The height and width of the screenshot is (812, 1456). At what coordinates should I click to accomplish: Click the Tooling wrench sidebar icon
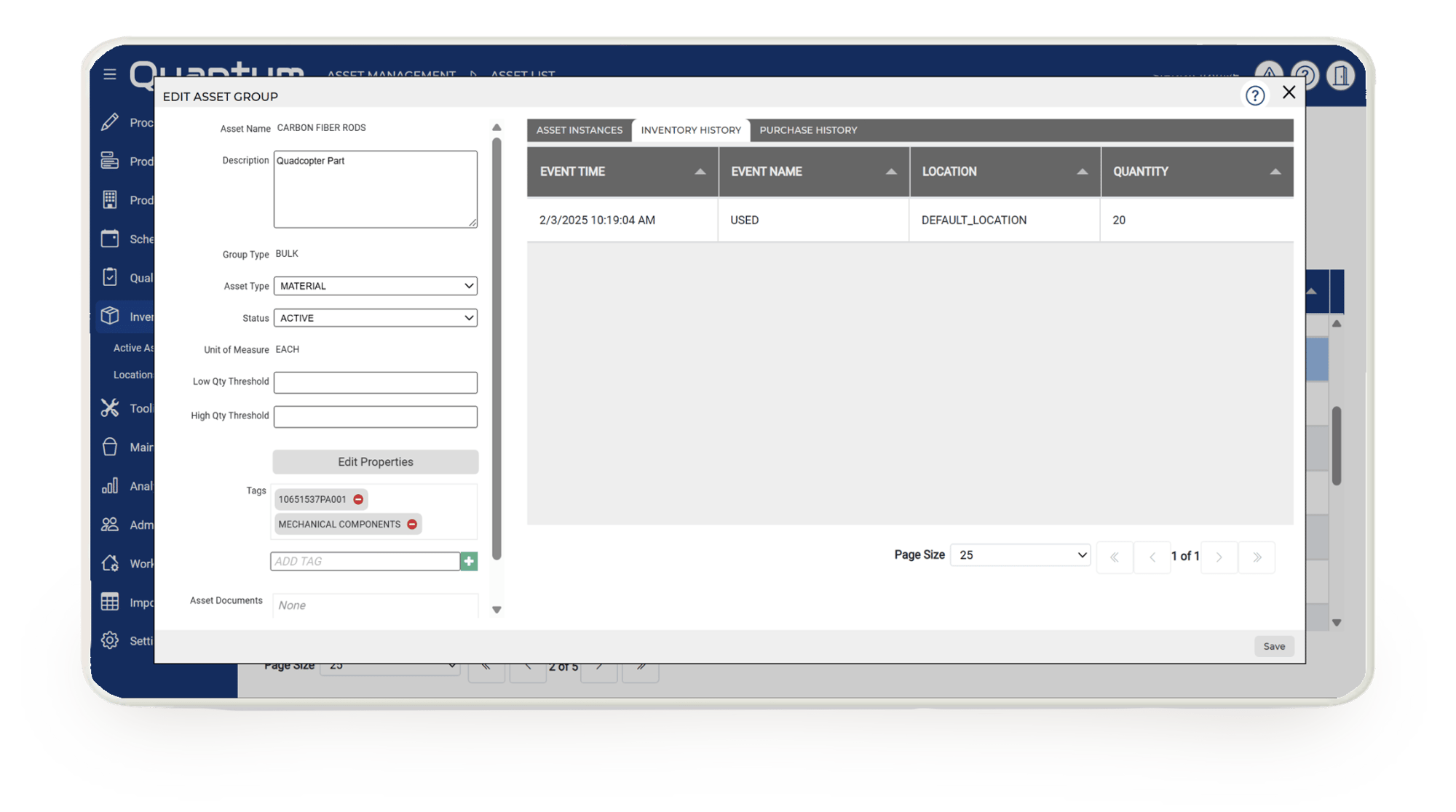point(110,408)
